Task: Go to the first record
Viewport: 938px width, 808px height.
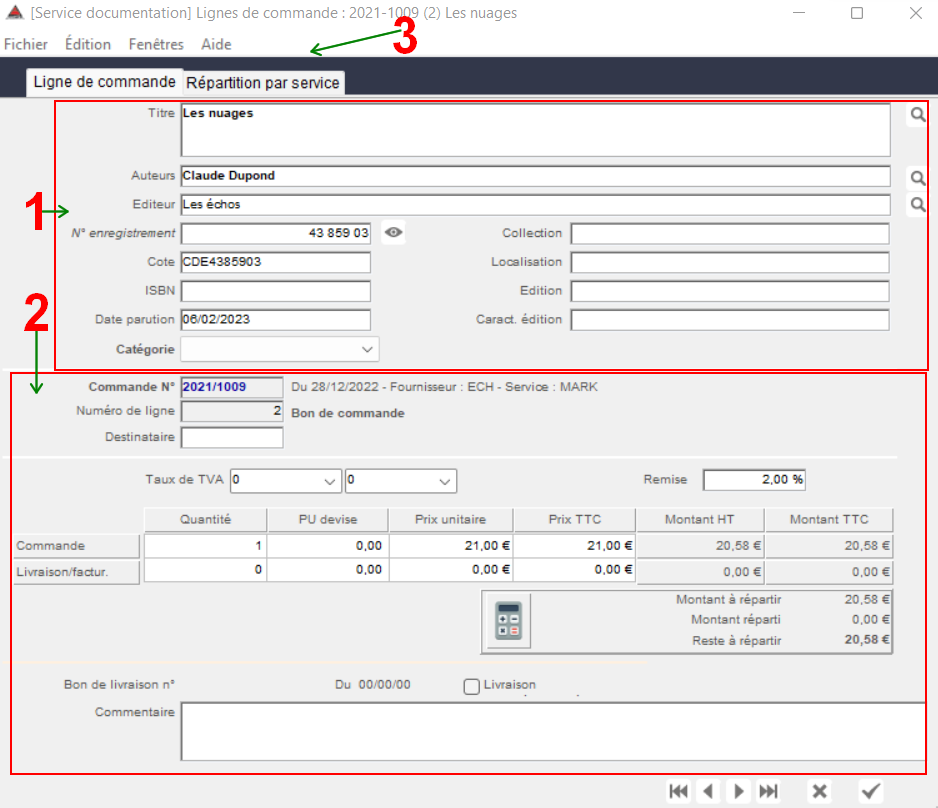Action: [x=678, y=791]
